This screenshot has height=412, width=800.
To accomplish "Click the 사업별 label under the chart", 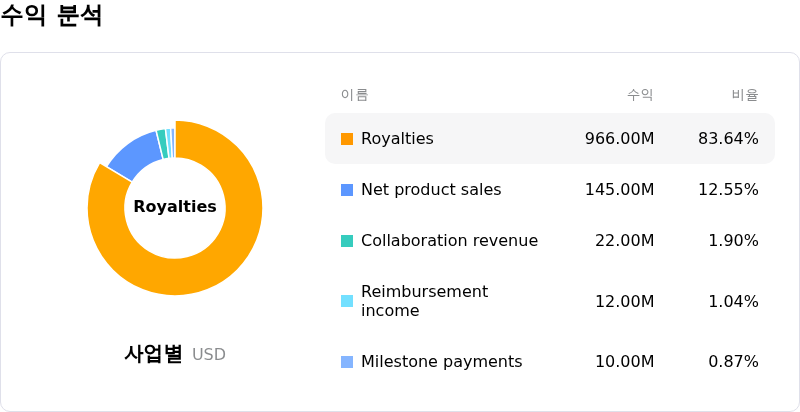I will [153, 354].
